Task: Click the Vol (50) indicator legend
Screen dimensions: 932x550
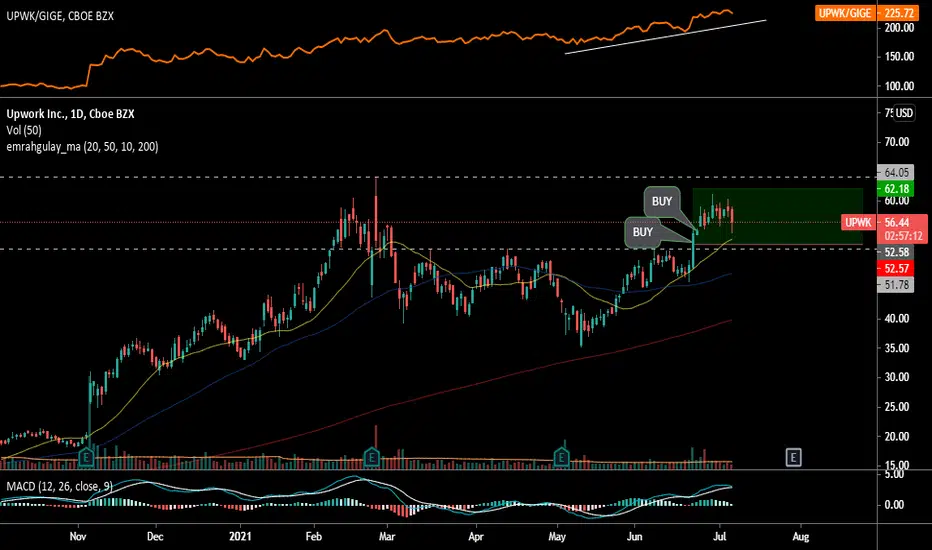Action: pos(24,130)
